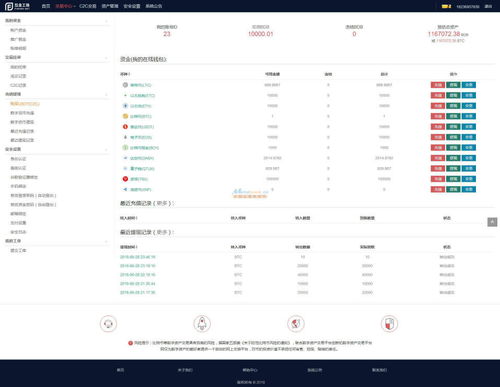
Task: Open the first withdrawal record timestamp link
Action: point(138,257)
